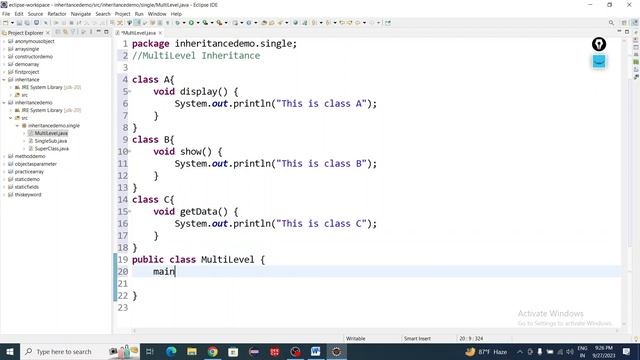Open the File menu
Viewport: 640px width, 360px height.
point(6,14)
